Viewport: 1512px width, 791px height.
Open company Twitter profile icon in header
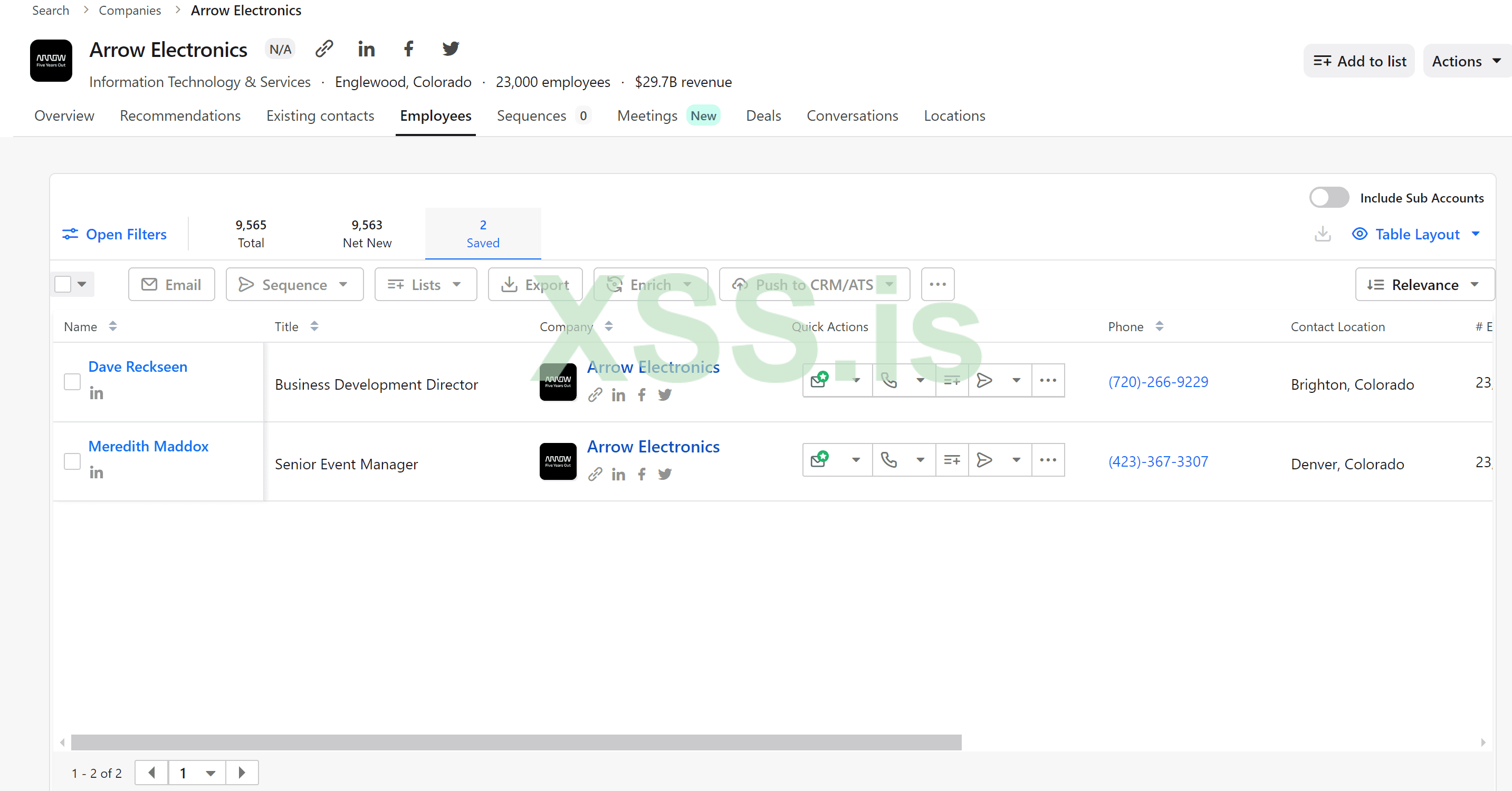tap(450, 49)
